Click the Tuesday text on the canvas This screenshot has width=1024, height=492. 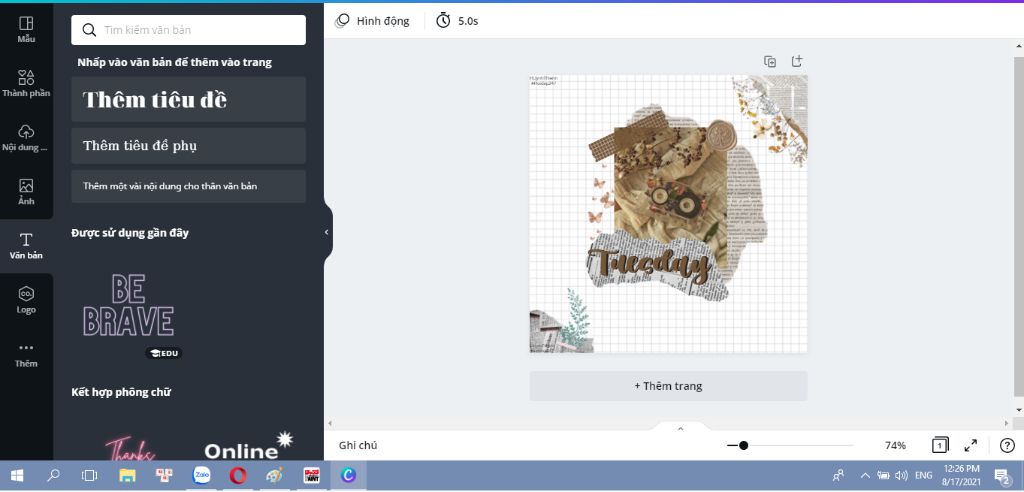[649, 265]
